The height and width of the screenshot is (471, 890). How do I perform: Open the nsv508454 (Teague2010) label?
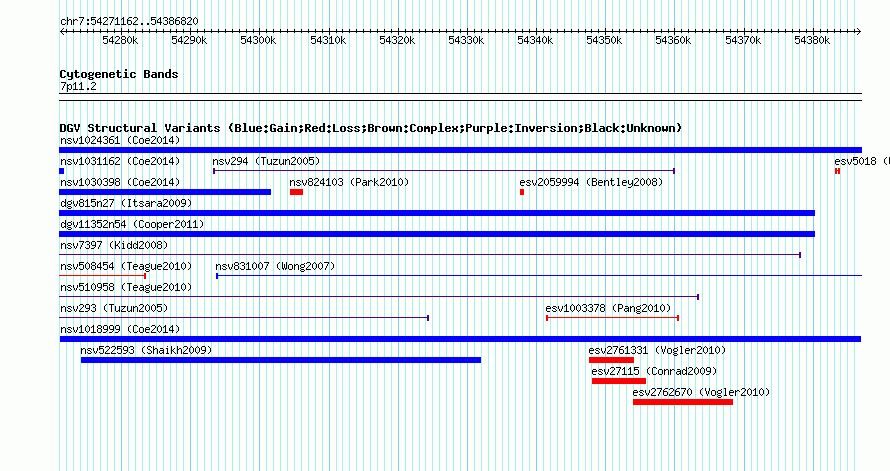tap(126, 266)
